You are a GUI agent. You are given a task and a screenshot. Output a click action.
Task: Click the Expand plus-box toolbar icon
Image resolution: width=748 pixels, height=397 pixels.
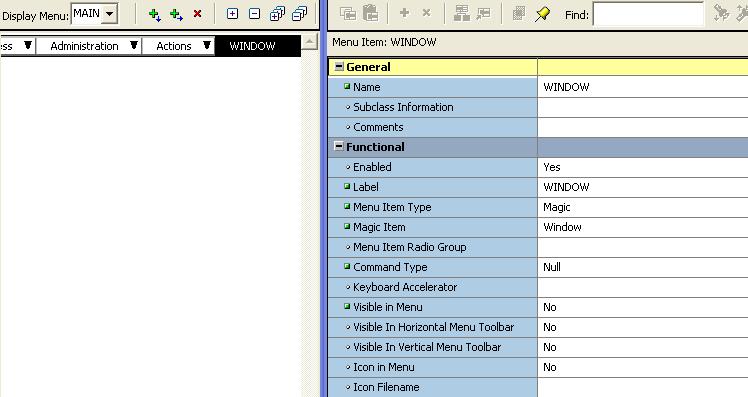click(x=232, y=14)
